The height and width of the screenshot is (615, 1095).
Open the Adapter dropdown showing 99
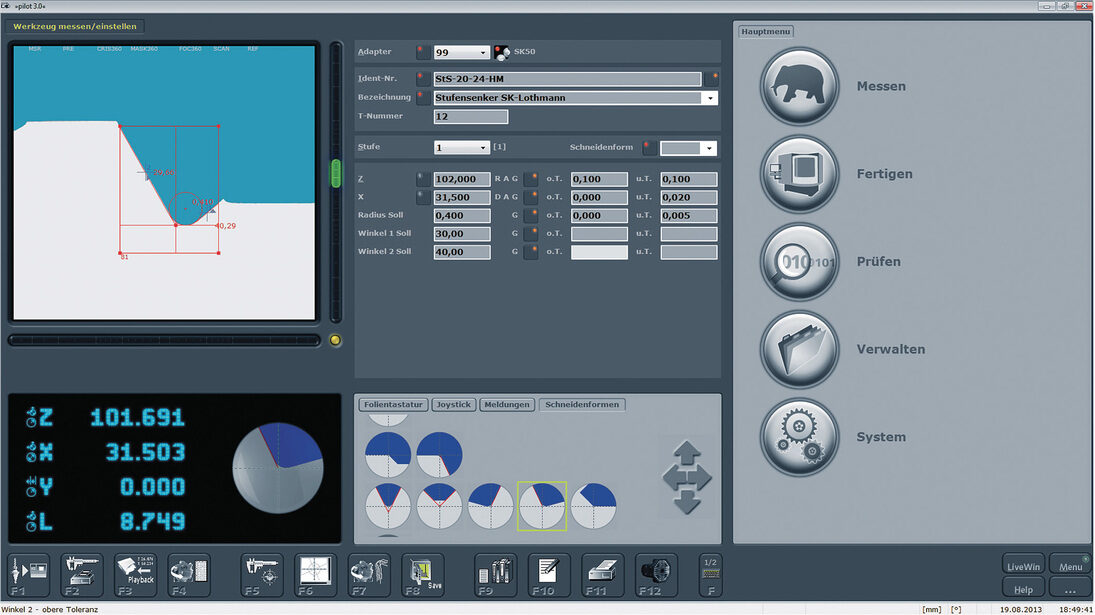[x=483, y=53]
